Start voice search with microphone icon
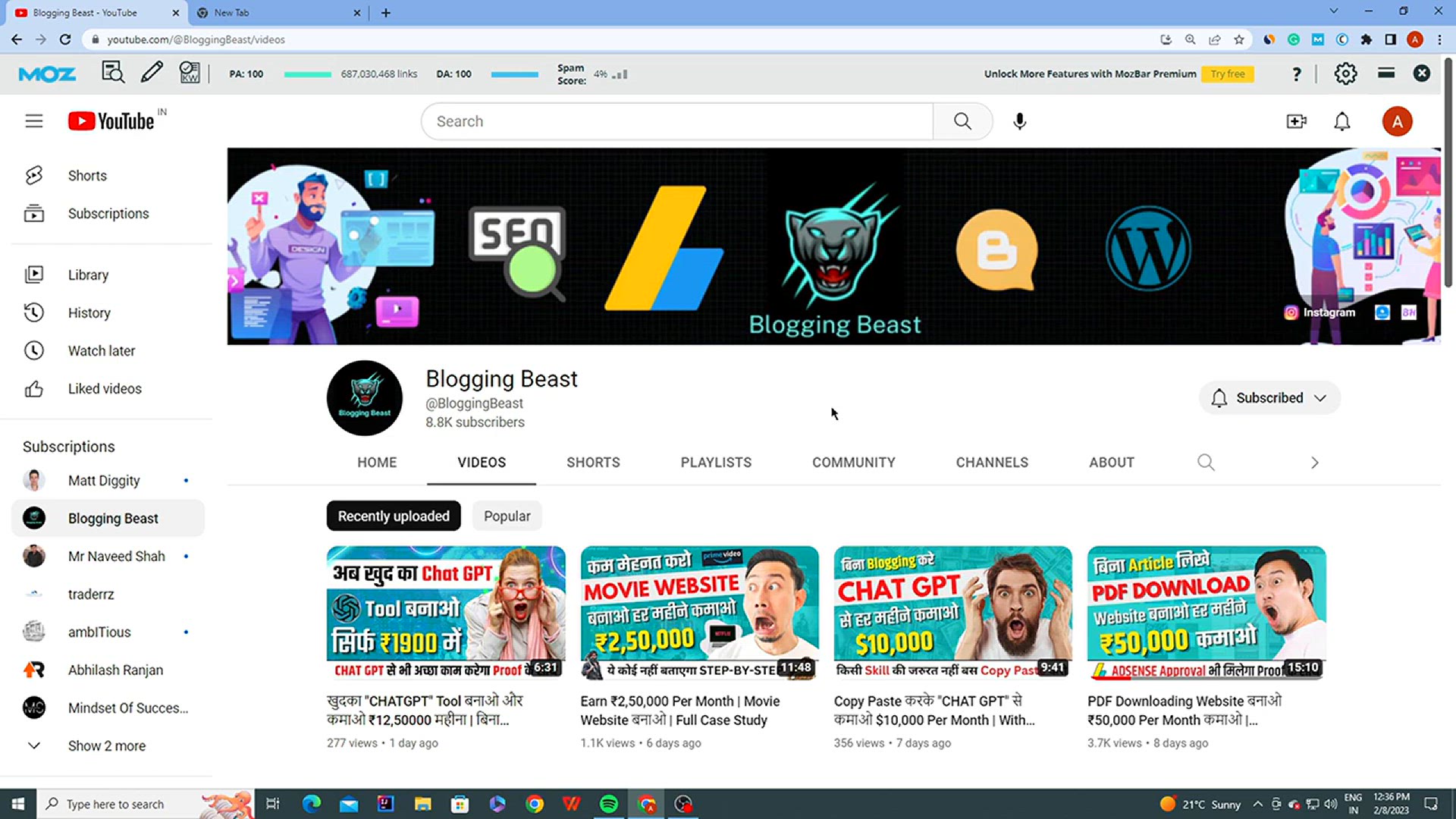1456x819 pixels. click(1020, 121)
